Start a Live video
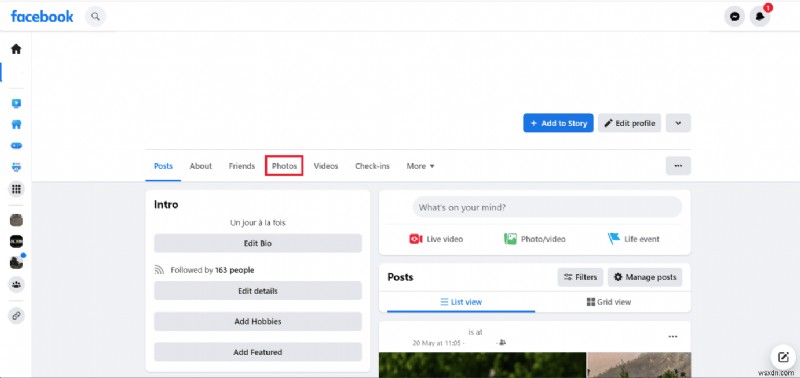800x378 pixels. click(x=436, y=239)
